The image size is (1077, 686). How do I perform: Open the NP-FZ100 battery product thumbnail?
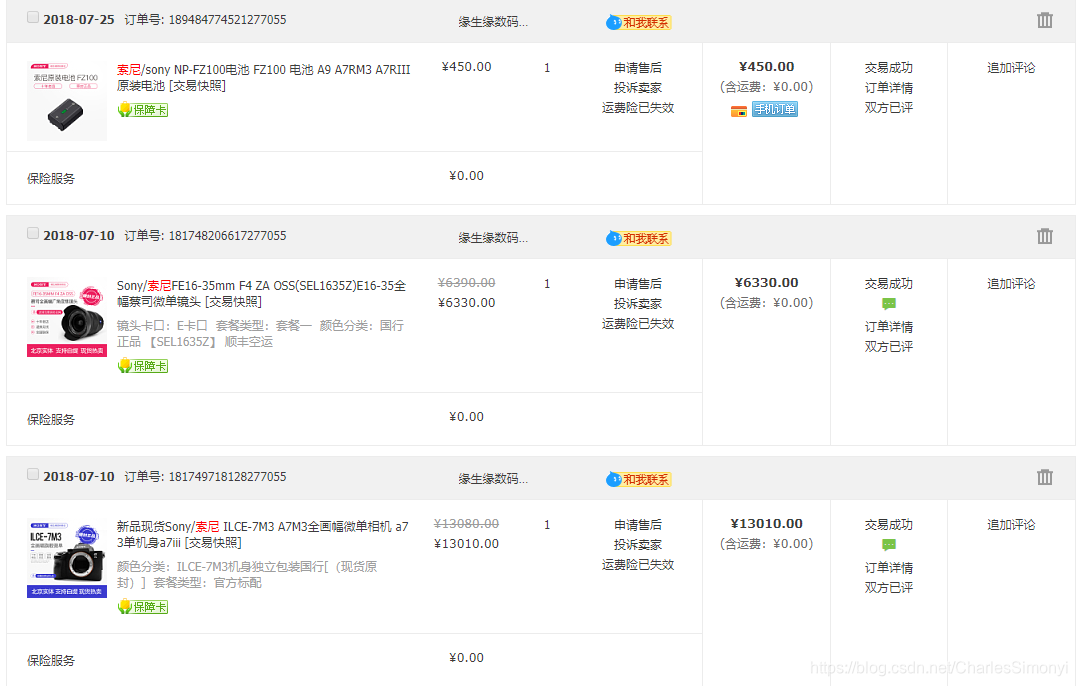[67, 101]
